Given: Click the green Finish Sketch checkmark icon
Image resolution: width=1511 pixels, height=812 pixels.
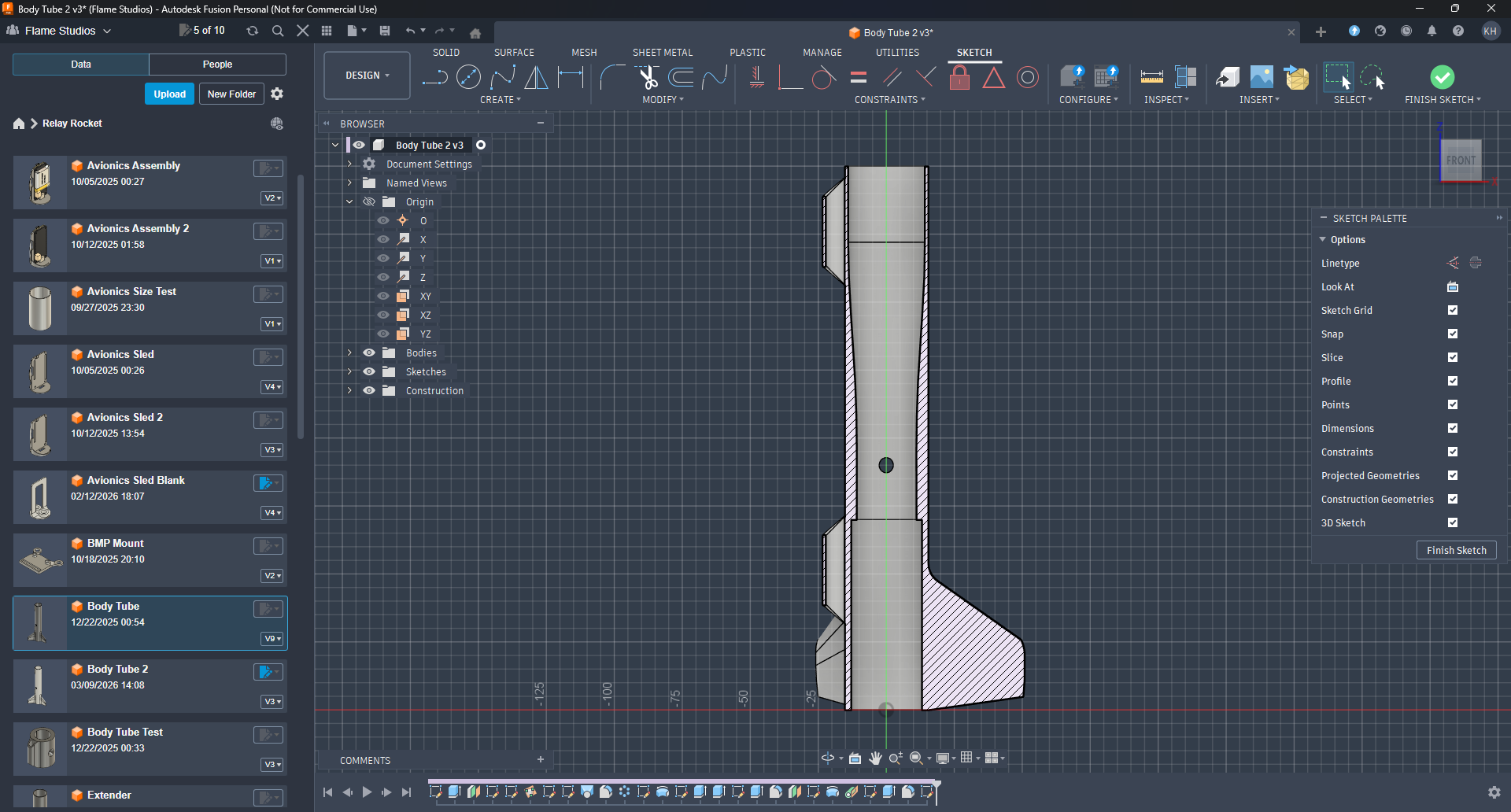Looking at the screenshot, I should (x=1442, y=77).
